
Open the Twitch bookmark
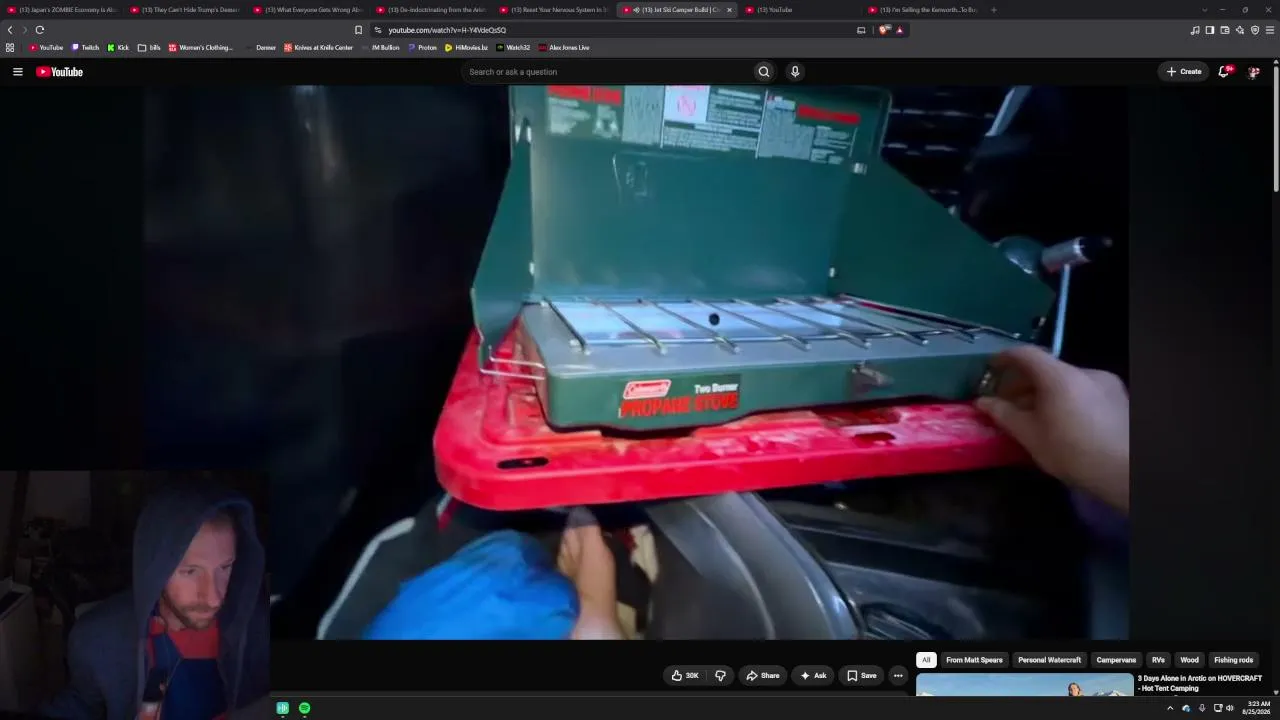click(85, 47)
